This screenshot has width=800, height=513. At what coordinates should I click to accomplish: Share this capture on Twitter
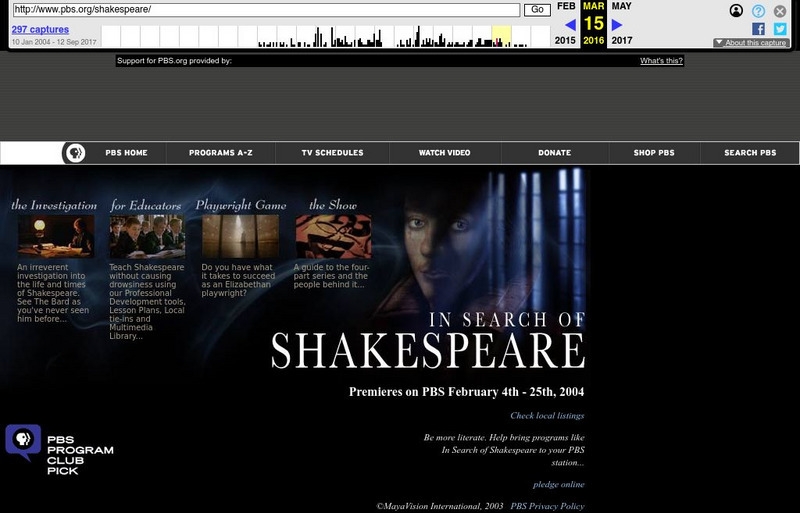780,29
